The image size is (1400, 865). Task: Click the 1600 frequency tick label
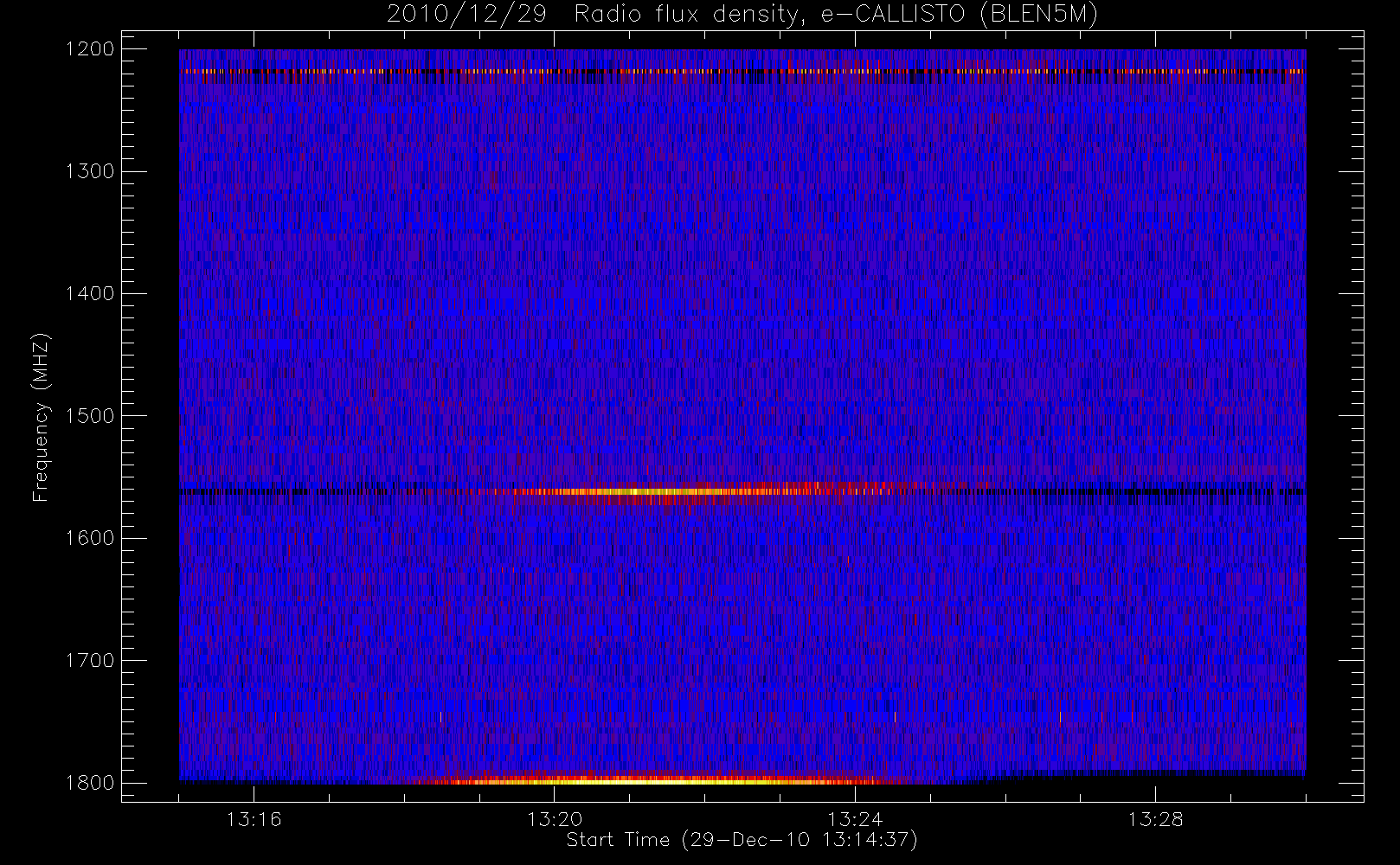(x=90, y=538)
